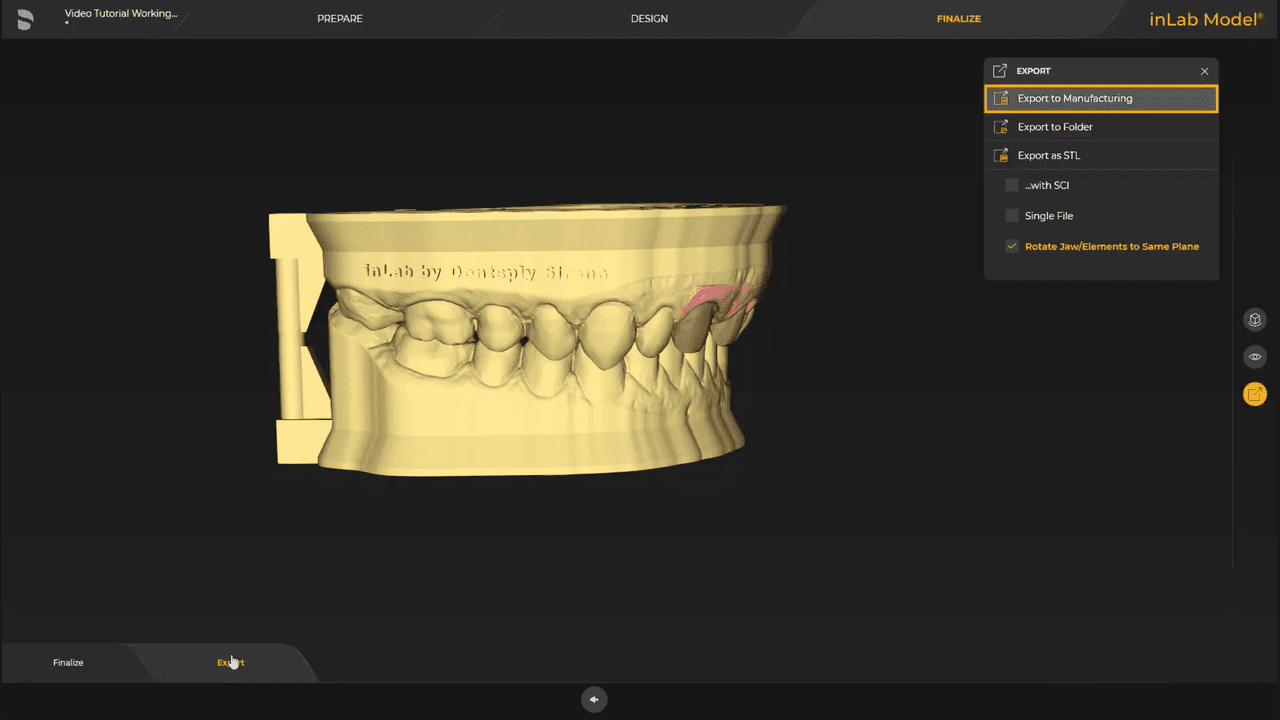Open the Dentsply Sirona app menu icon
Screen dimensions: 1280x720
[x=25, y=19]
